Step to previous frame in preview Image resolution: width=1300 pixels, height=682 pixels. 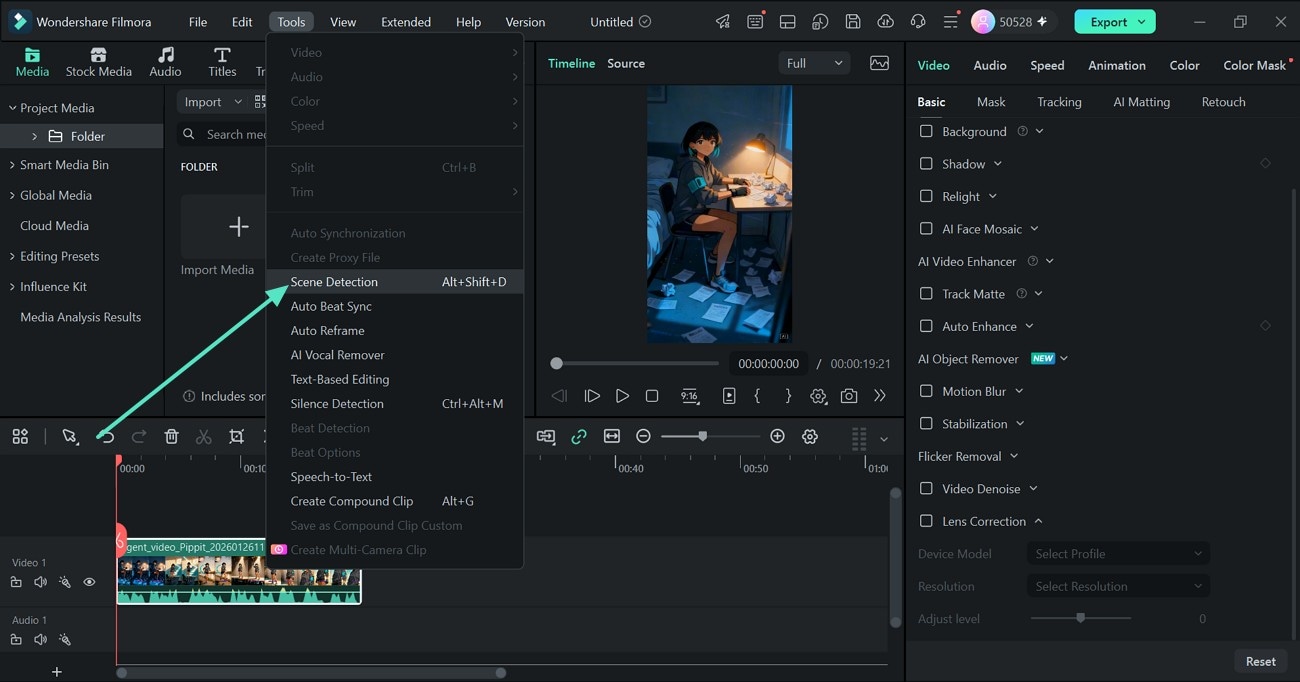560,396
